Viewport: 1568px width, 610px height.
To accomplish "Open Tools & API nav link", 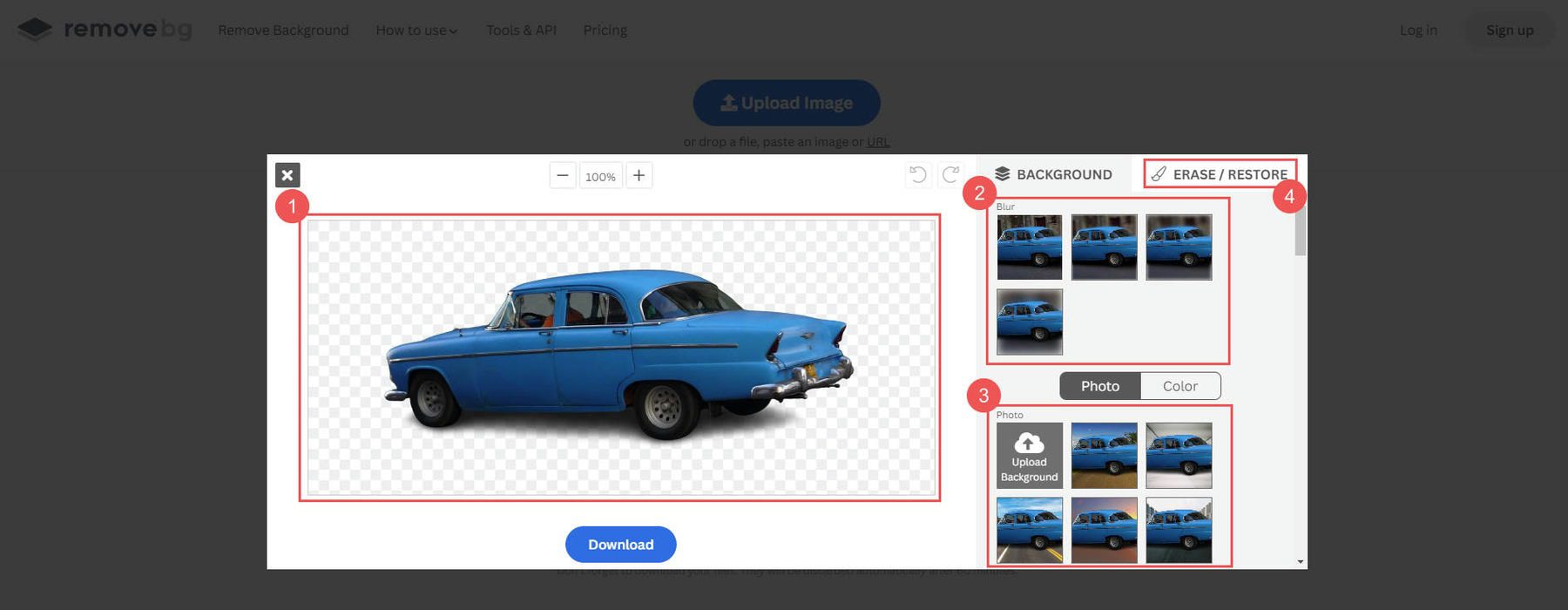I will (x=521, y=30).
